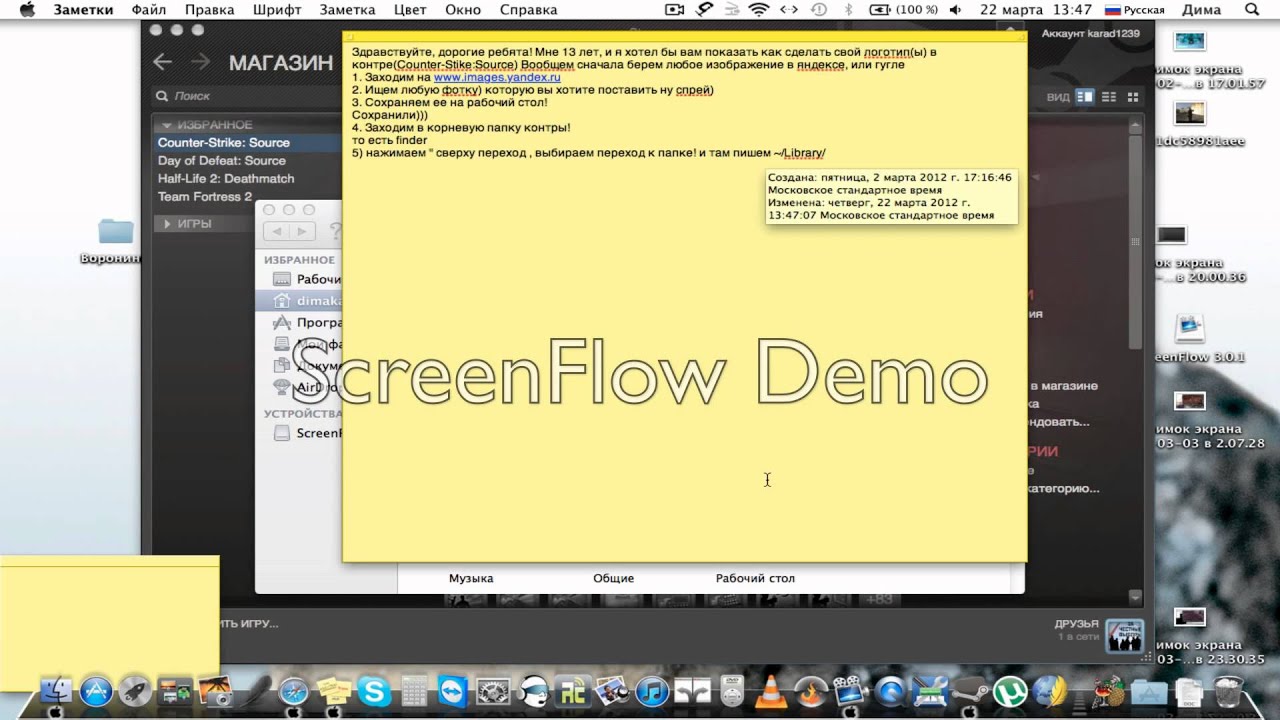Open the Окно menu
This screenshot has width=1280, height=720.
463,9
